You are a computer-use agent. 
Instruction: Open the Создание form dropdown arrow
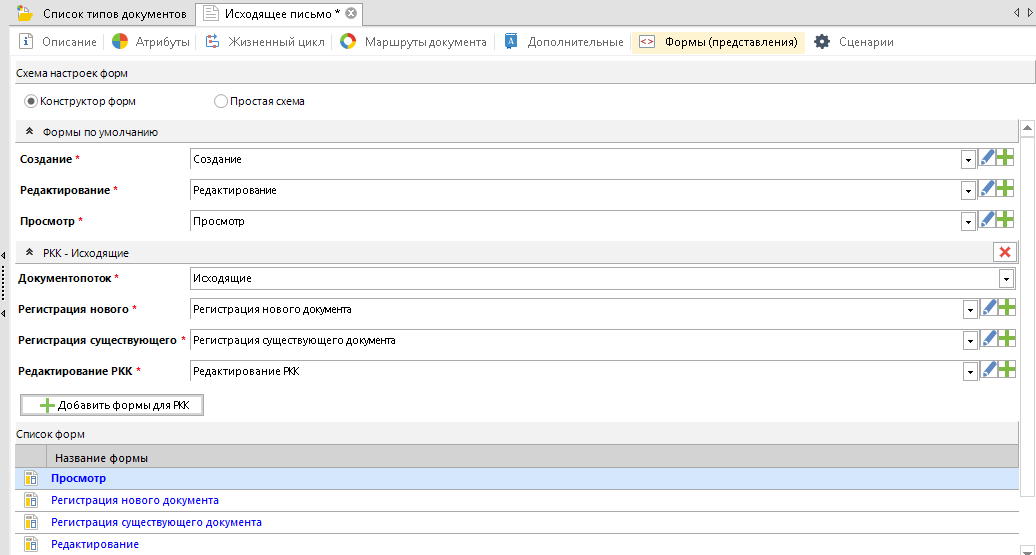click(967, 160)
